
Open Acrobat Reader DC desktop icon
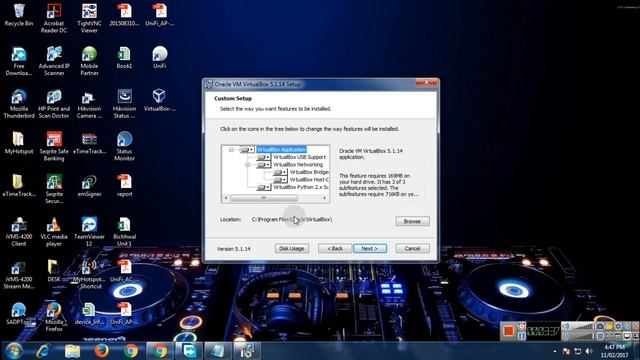54,18
